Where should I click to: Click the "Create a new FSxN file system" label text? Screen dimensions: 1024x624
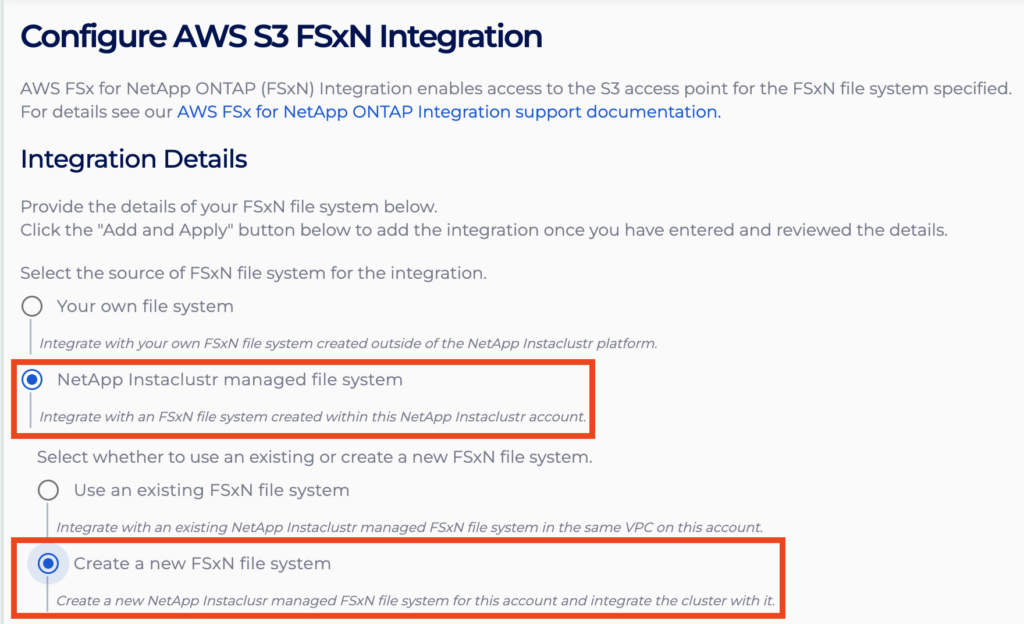point(202,564)
